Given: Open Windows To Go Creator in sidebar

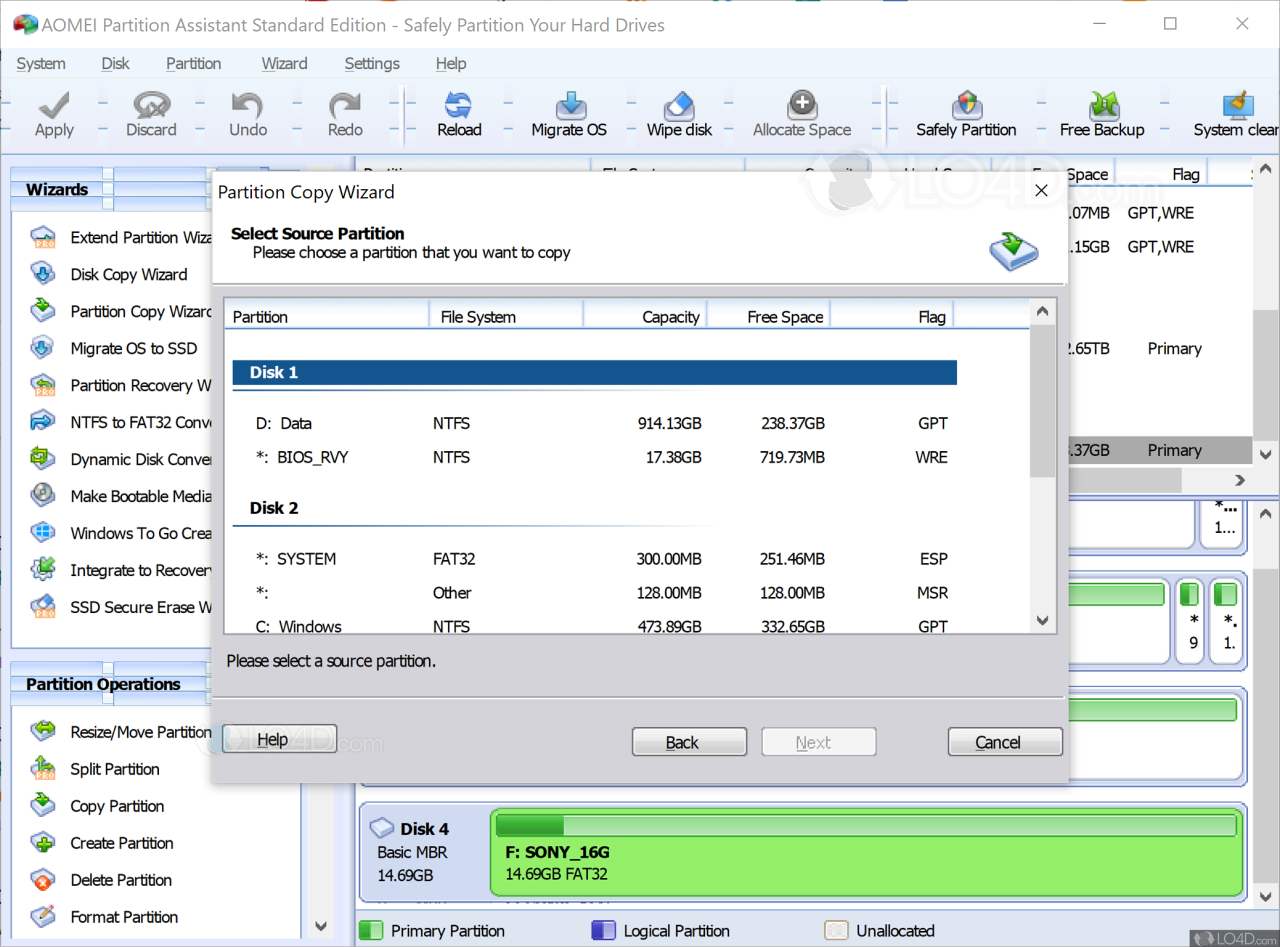Looking at the screenshot, I should pyautogui.click(x=122, y=533).
